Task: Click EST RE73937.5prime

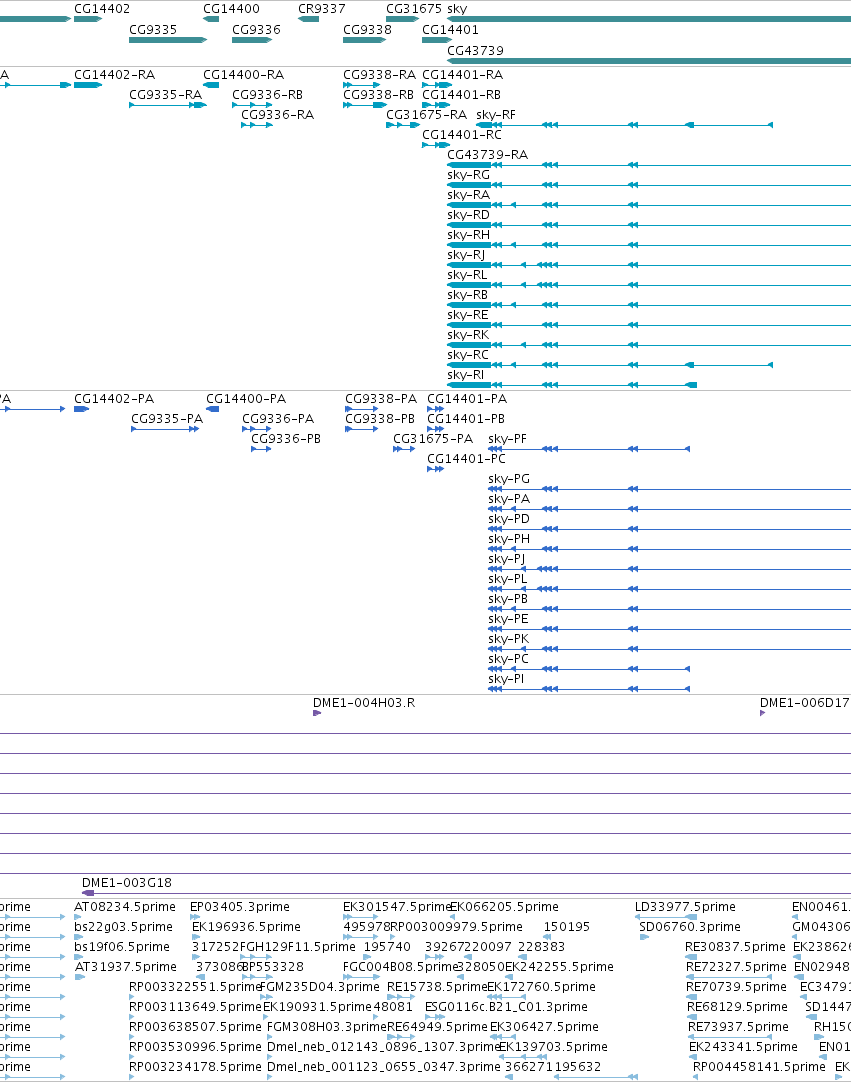Action: tap(738, 1027)
